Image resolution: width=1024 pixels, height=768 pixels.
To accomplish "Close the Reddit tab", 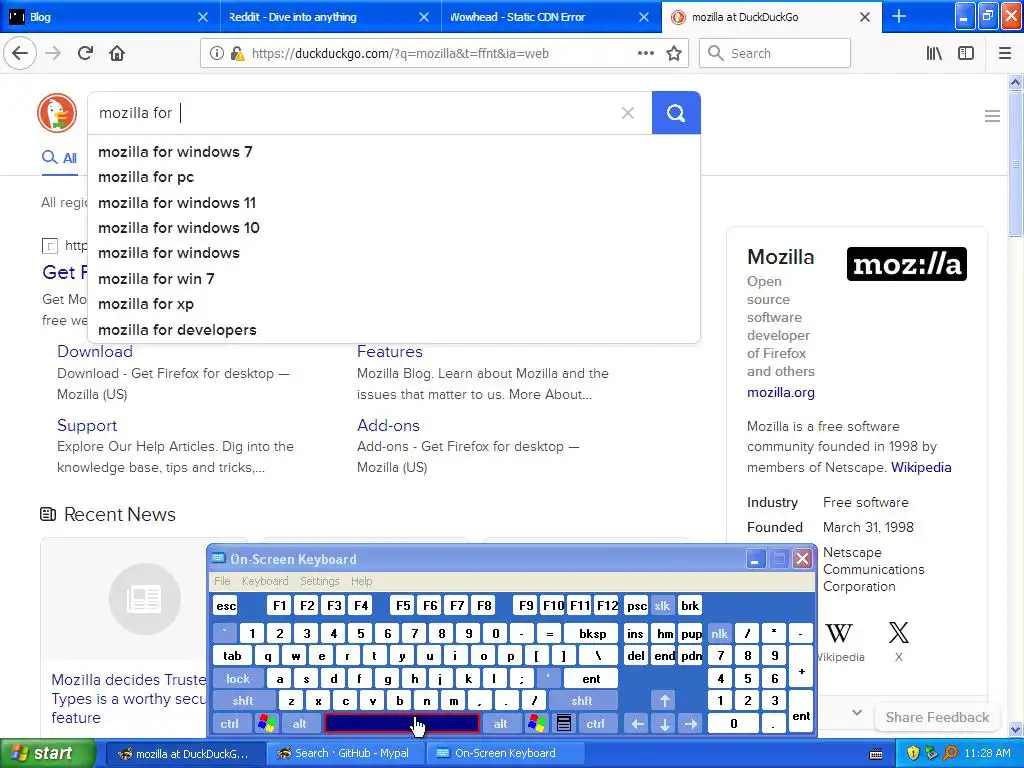I will pyautogui.click(x=424, y=17).
